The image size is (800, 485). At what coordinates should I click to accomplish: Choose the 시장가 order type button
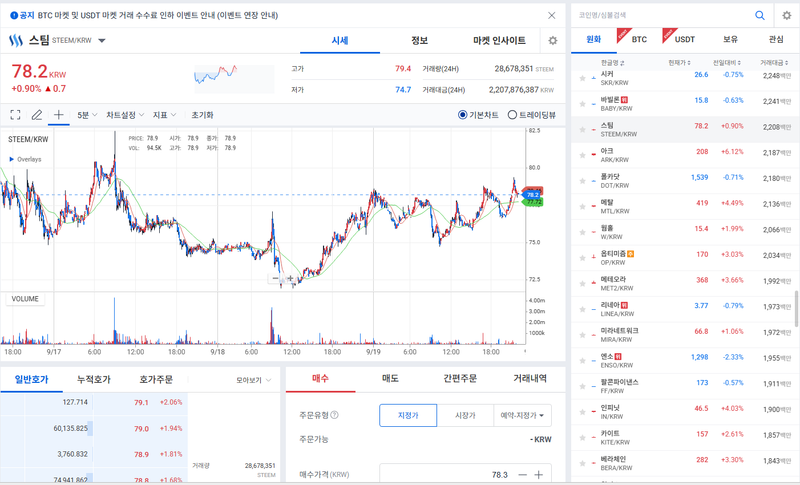coord(465,415)
